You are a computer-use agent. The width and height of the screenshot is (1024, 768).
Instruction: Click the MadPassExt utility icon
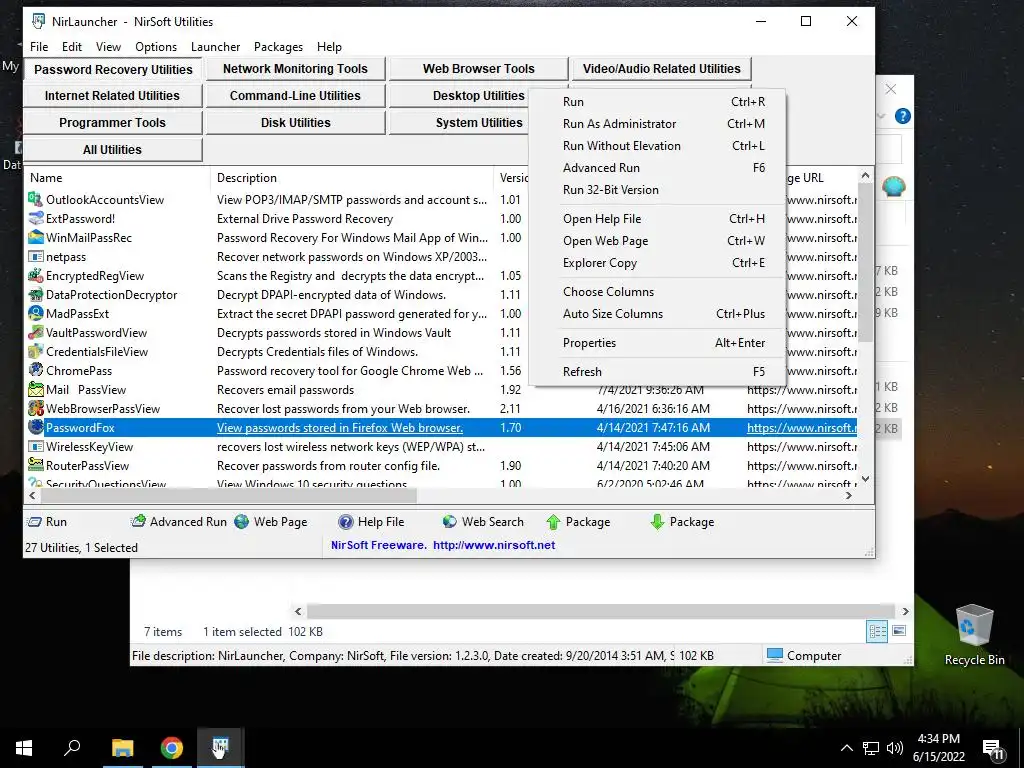35,313
